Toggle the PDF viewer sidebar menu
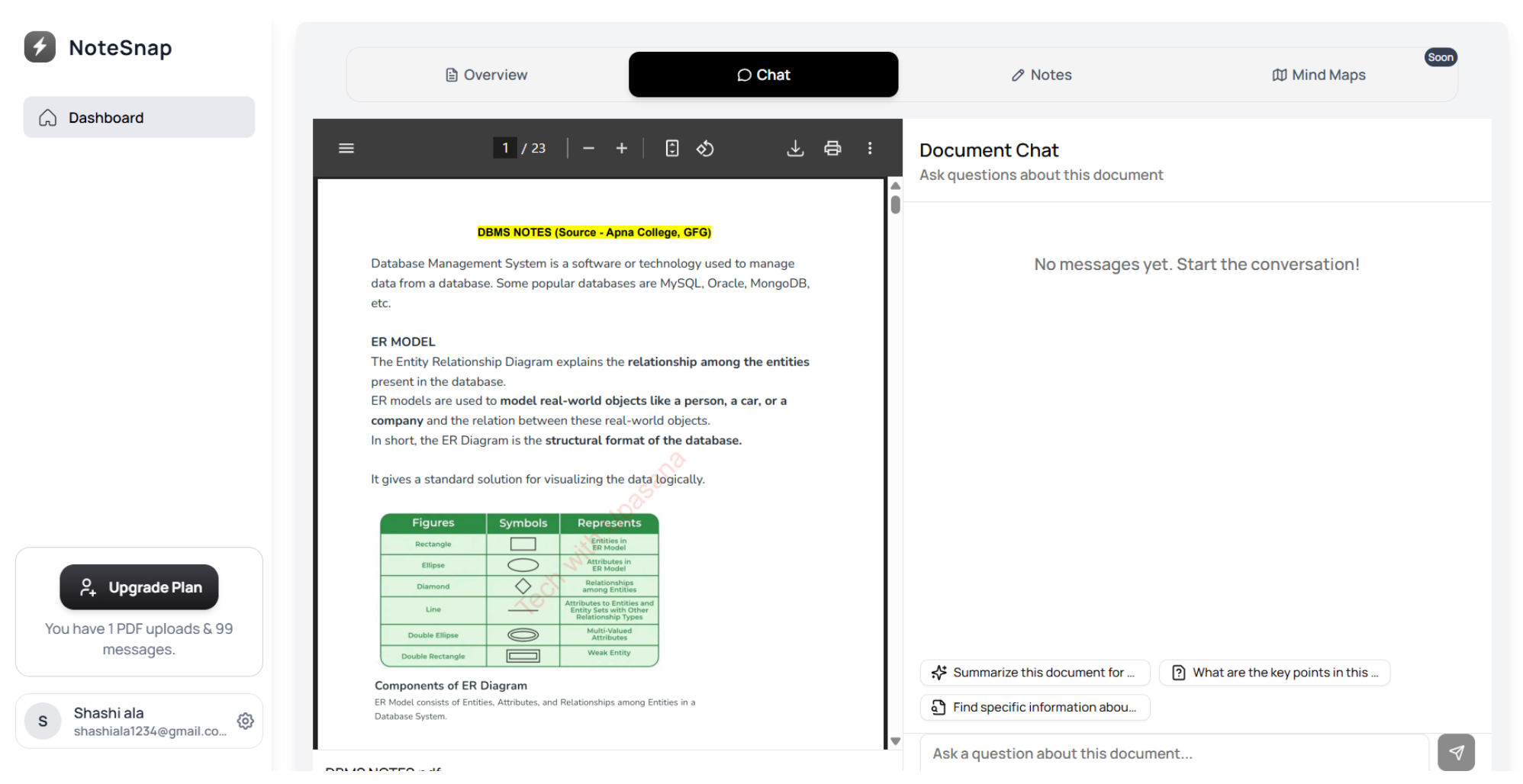1523x784 pixels. (x=346, y=148)
